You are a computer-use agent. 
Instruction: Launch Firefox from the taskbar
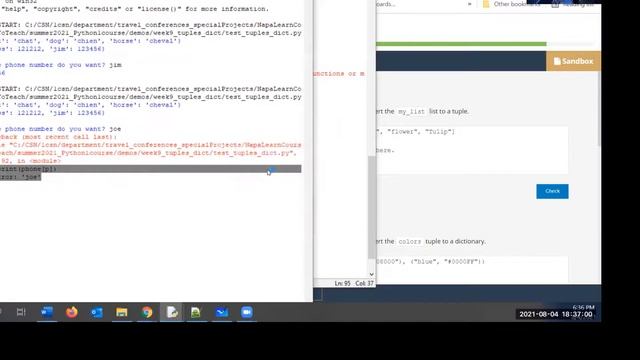pos(72,312)
